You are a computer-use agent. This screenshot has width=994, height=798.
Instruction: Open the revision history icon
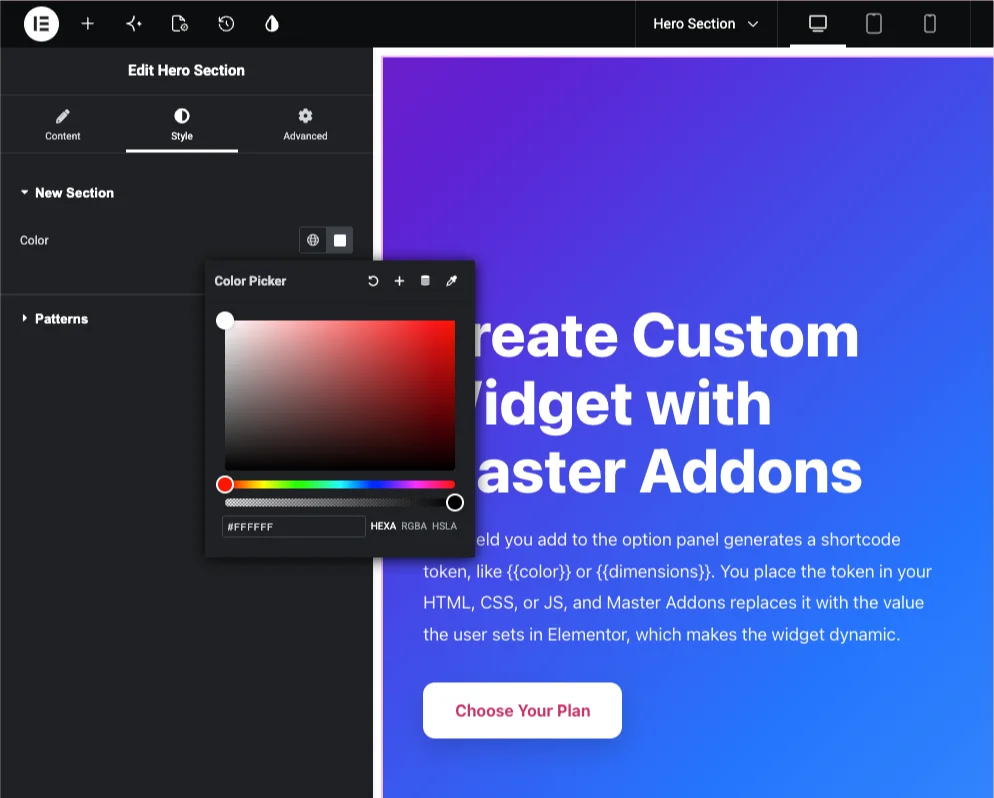coord(226,24)
